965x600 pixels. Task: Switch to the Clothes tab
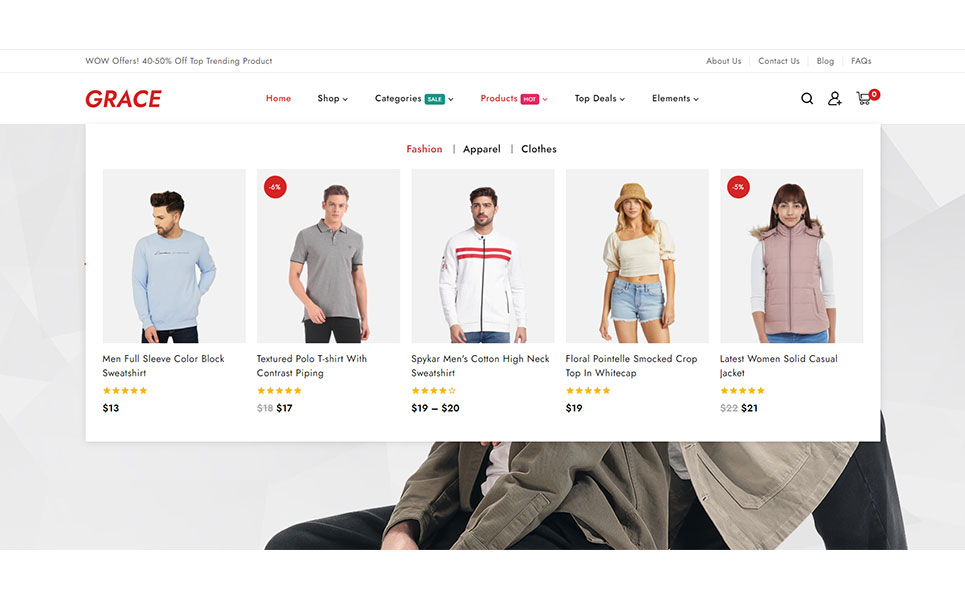pos(539,149)
